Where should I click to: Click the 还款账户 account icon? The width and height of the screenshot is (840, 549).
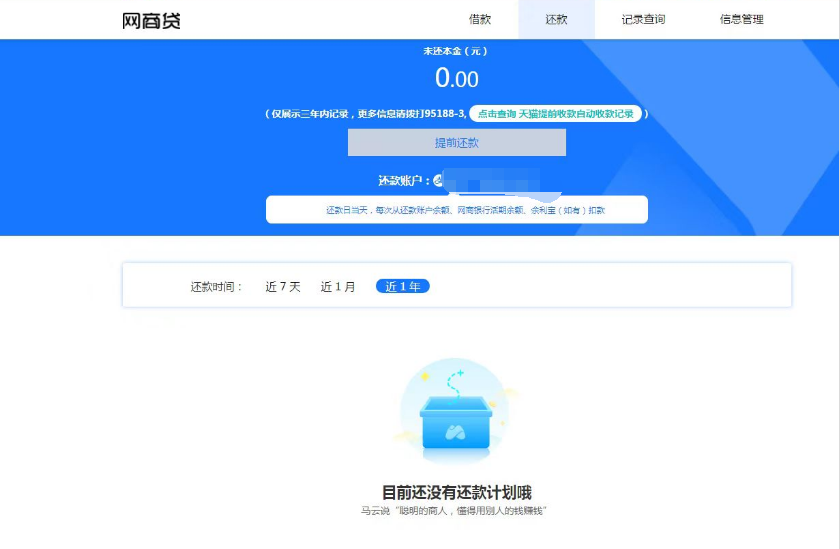click(x=438, y=181)
